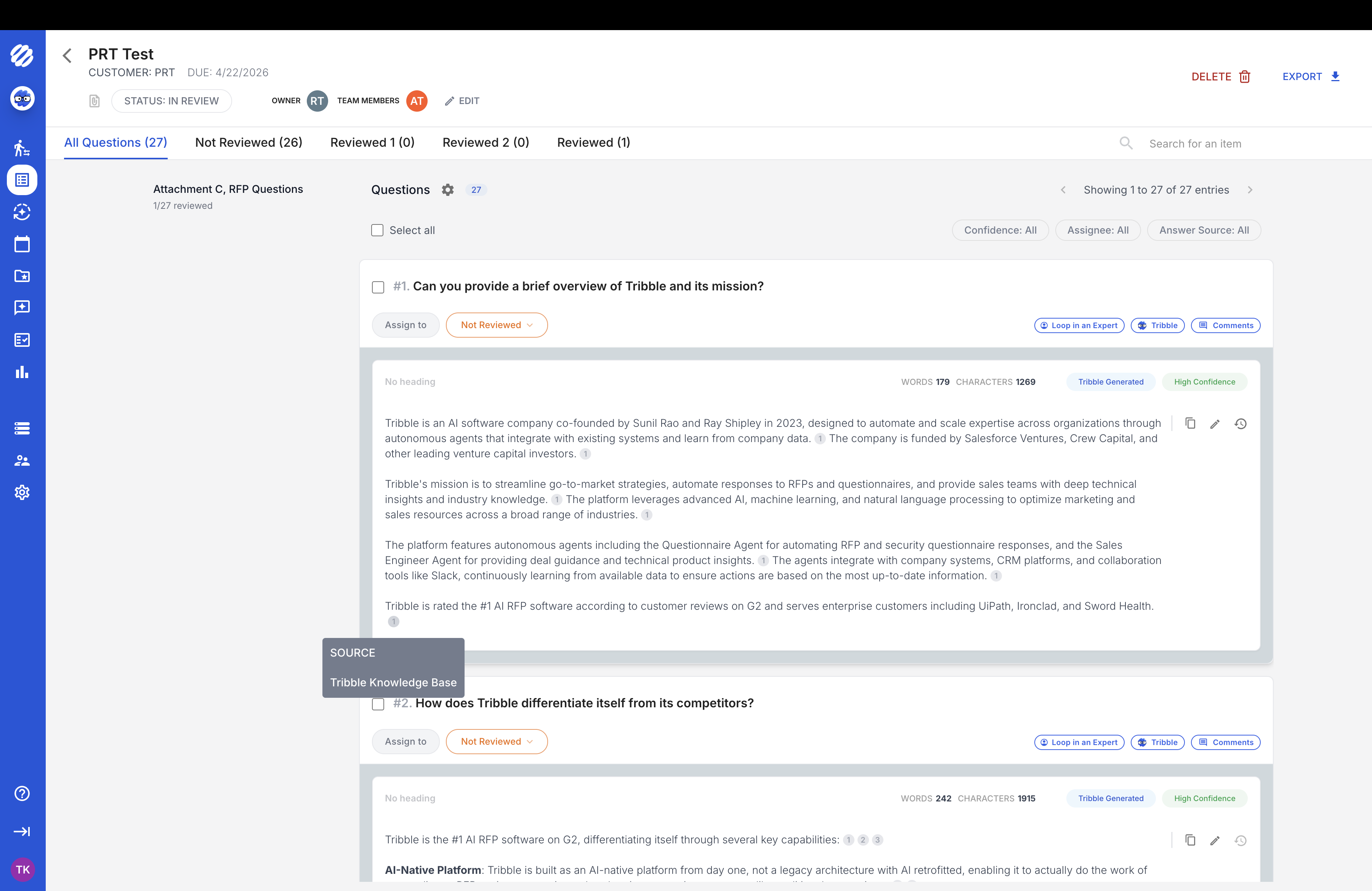Click the RT owner avatar

tap(317, 101)
